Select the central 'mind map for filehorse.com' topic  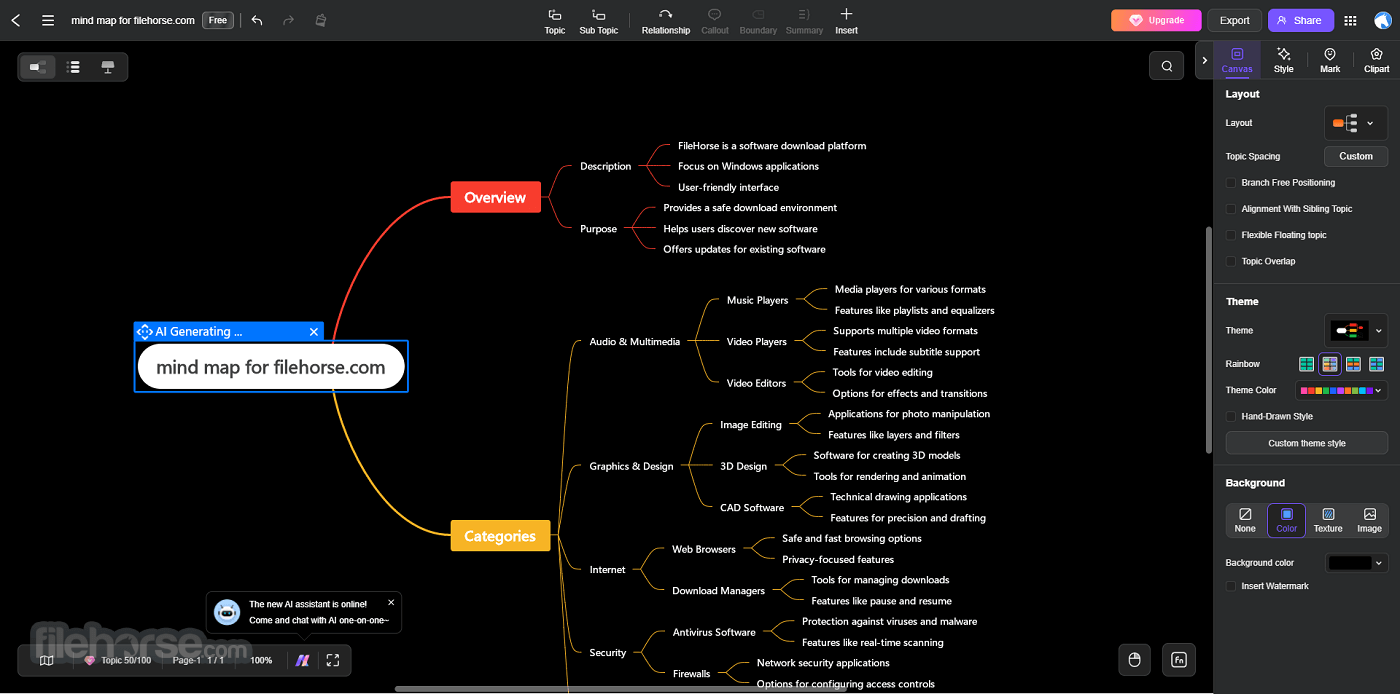tap(271, 367)
